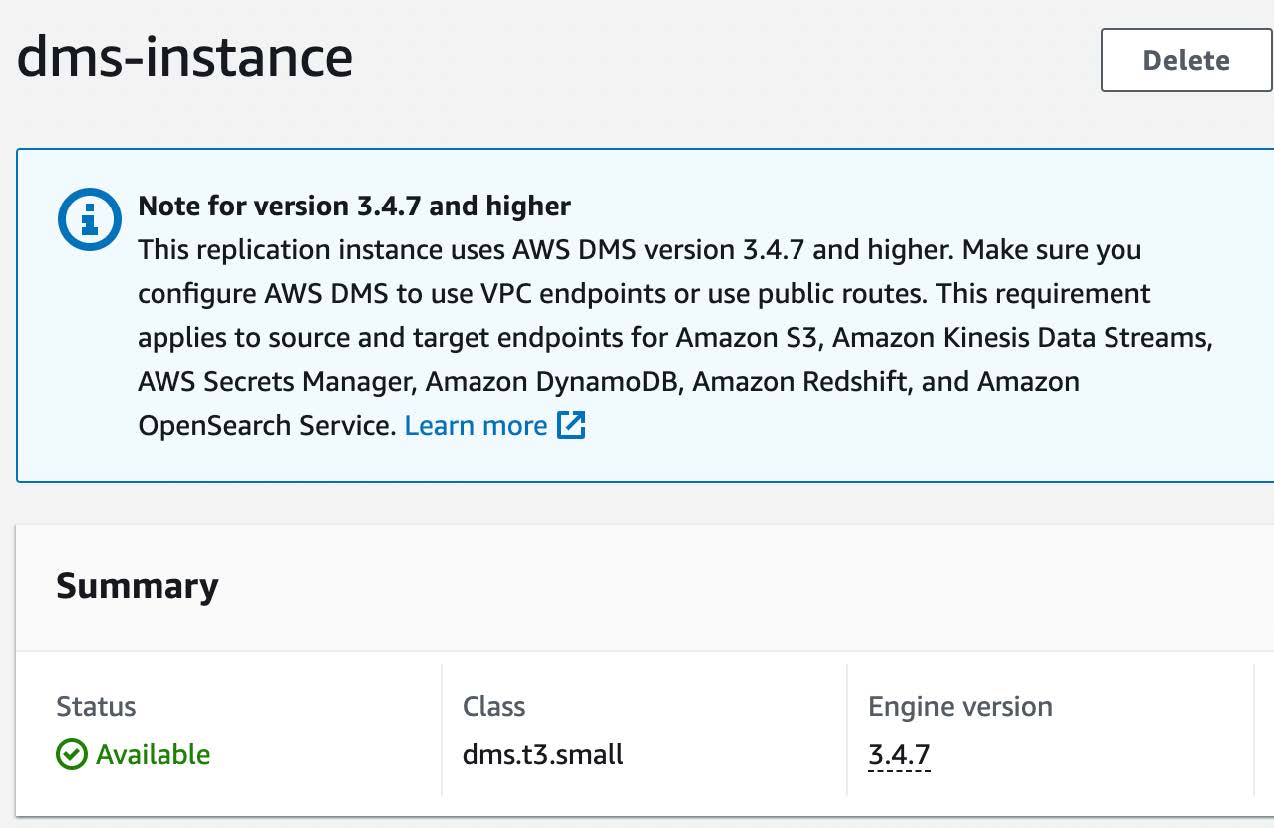Click the external link icon after Learn more
Image resolution: width=1274 pixels, height=828 pixels.
coord(572,425)
